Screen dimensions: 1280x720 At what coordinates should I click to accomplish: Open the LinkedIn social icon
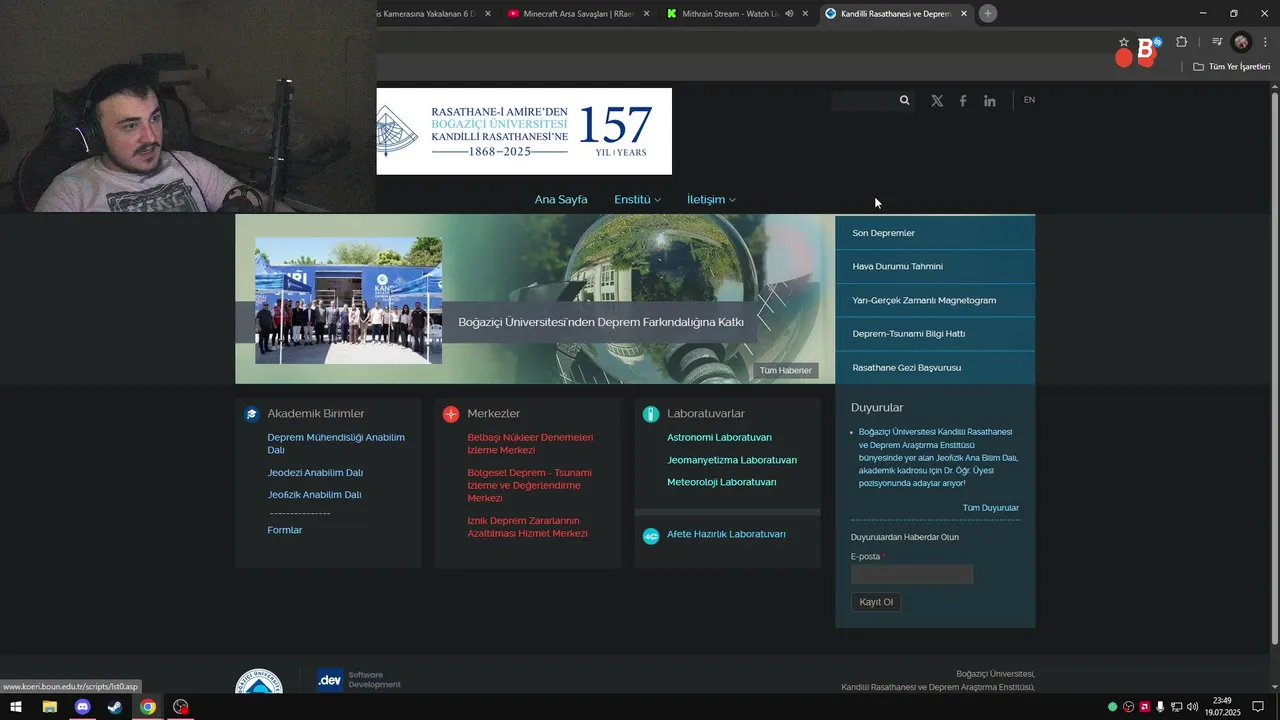(x=989, y=101)
